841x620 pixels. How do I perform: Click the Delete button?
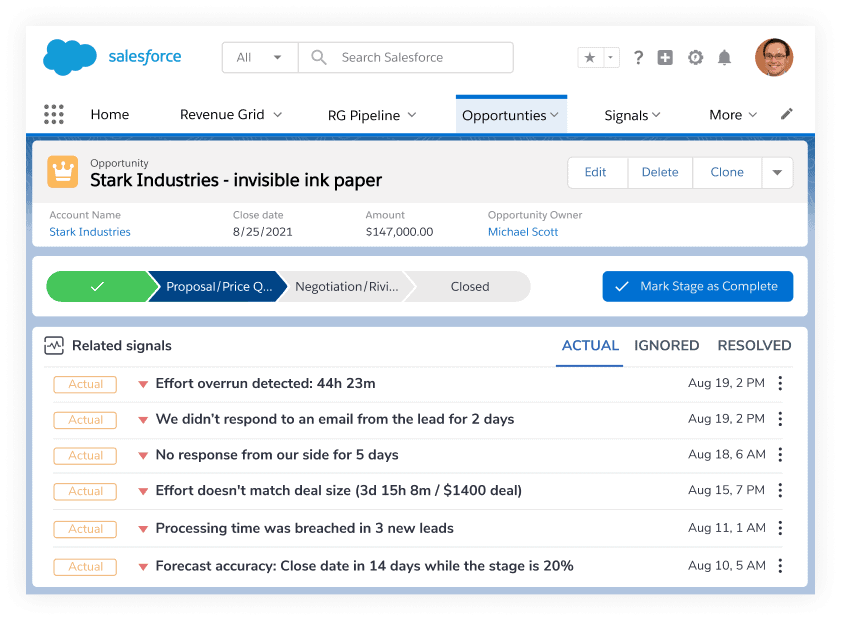point(660,172)
